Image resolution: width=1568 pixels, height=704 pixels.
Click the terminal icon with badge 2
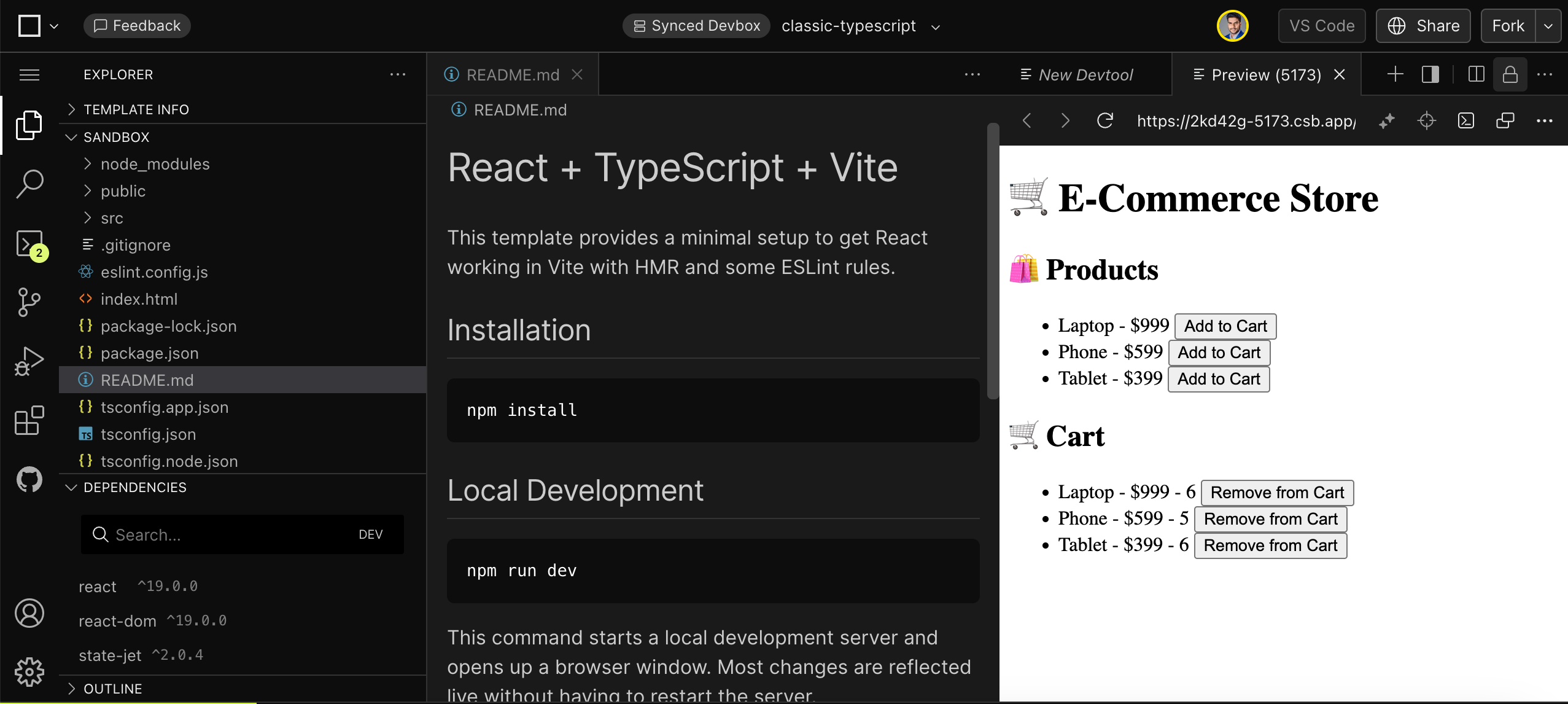point(29,244)
